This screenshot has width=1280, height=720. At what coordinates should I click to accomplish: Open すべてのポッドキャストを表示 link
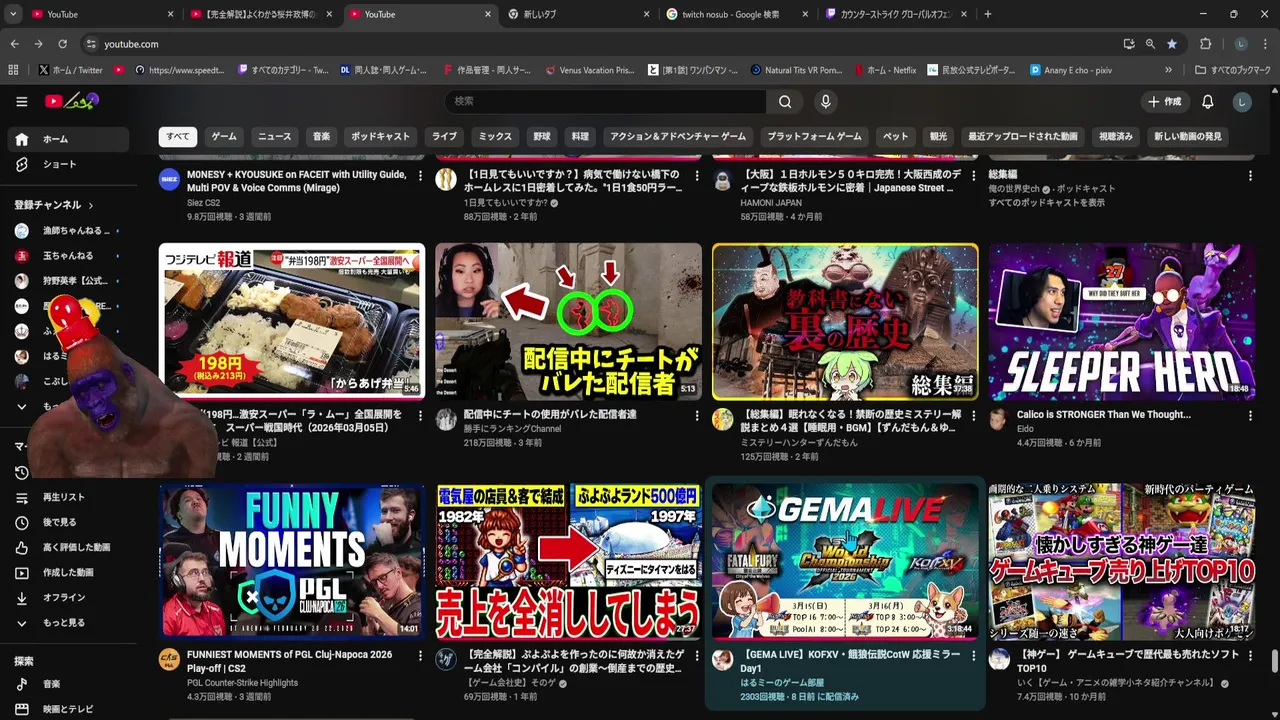coord(1047,203)
